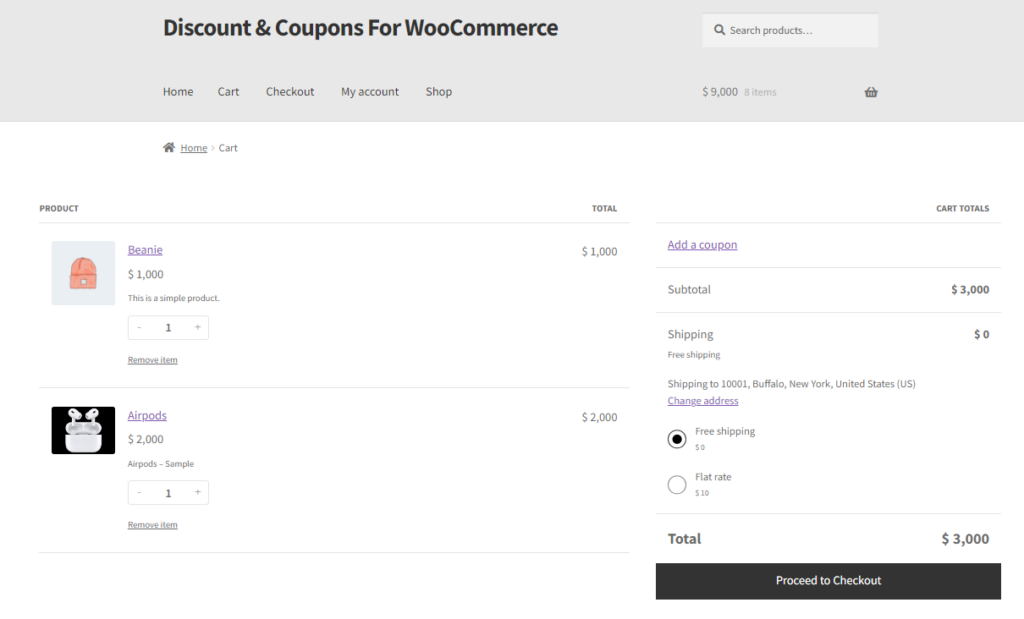Click Proceed to Checkout button
Viewport: 1024px width, 619px height.
[x=828, y=581]
